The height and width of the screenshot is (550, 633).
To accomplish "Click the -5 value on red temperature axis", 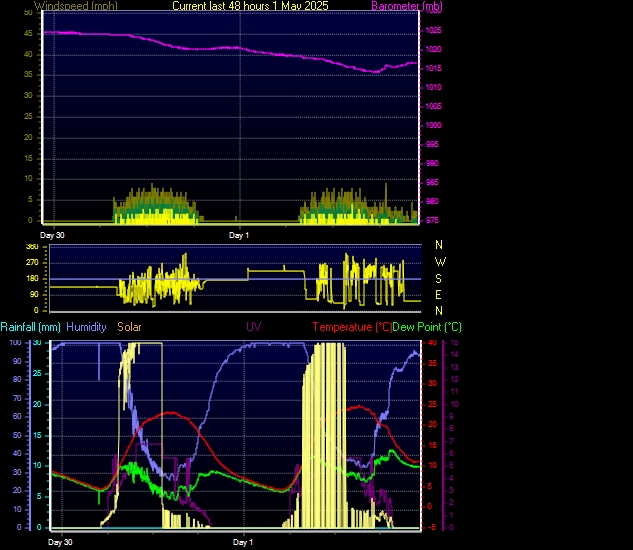I will [432, 527].
